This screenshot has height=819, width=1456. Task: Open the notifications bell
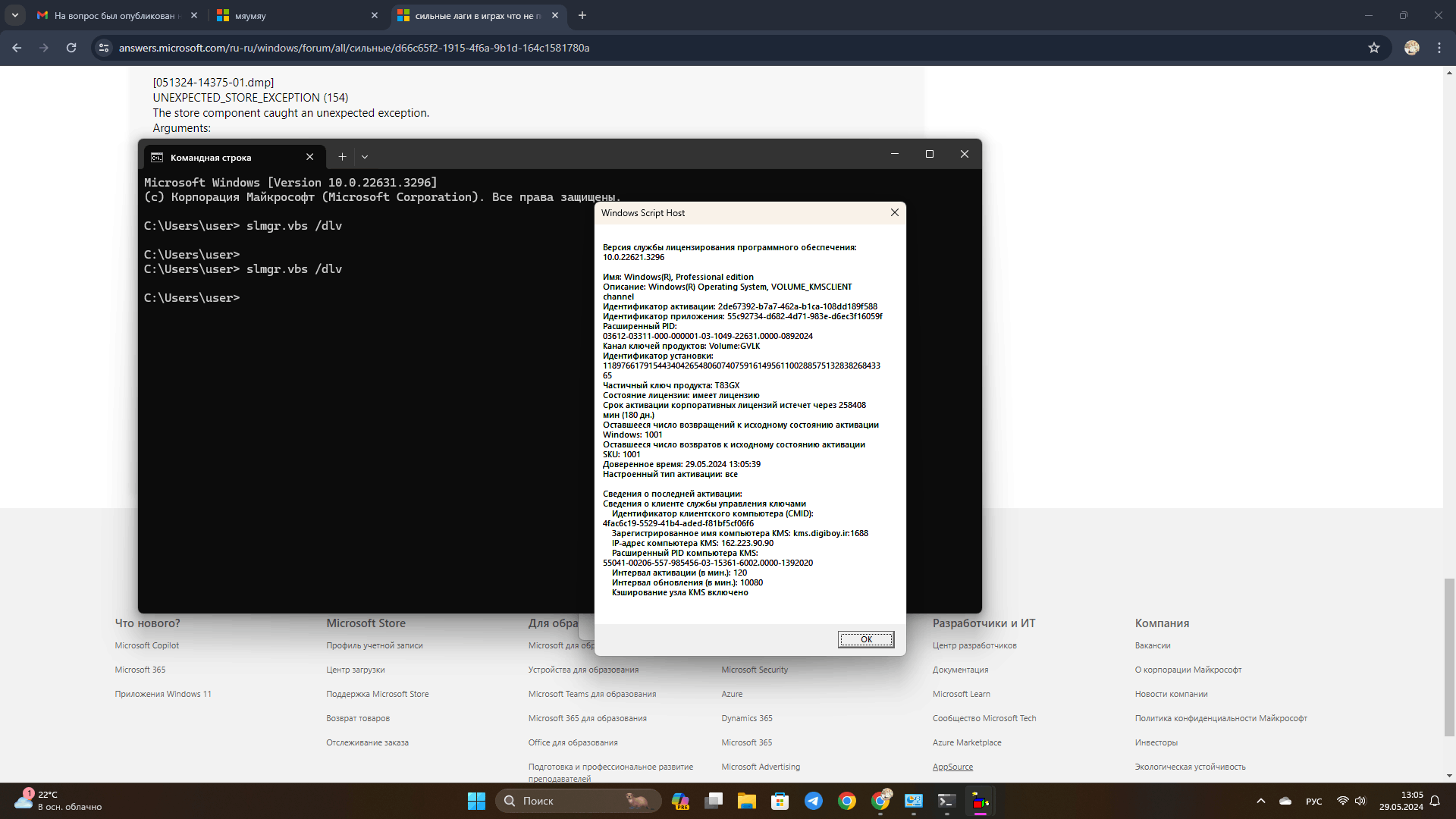tap(1435, 801)
